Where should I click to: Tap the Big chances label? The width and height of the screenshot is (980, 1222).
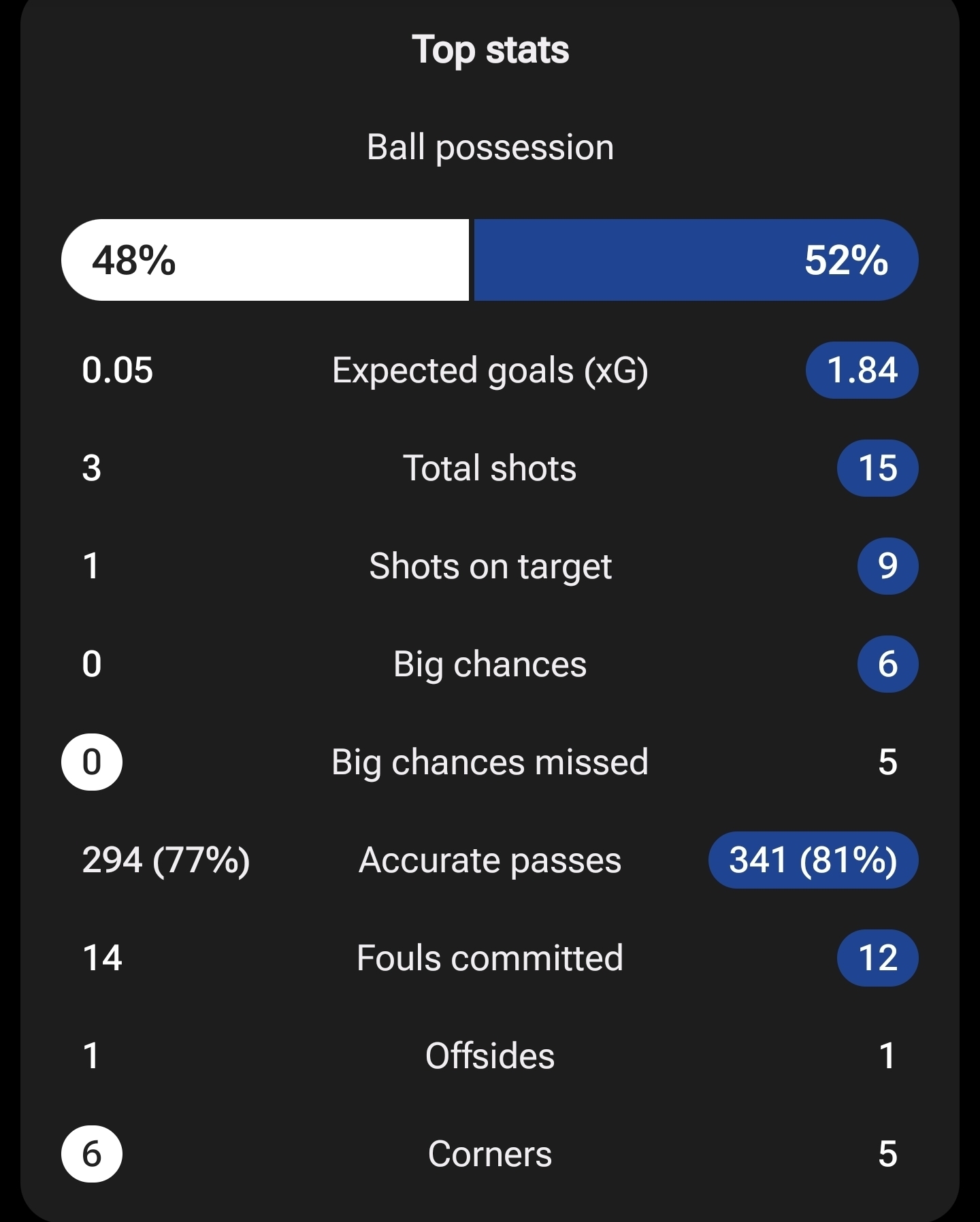[x=490, y=665]
